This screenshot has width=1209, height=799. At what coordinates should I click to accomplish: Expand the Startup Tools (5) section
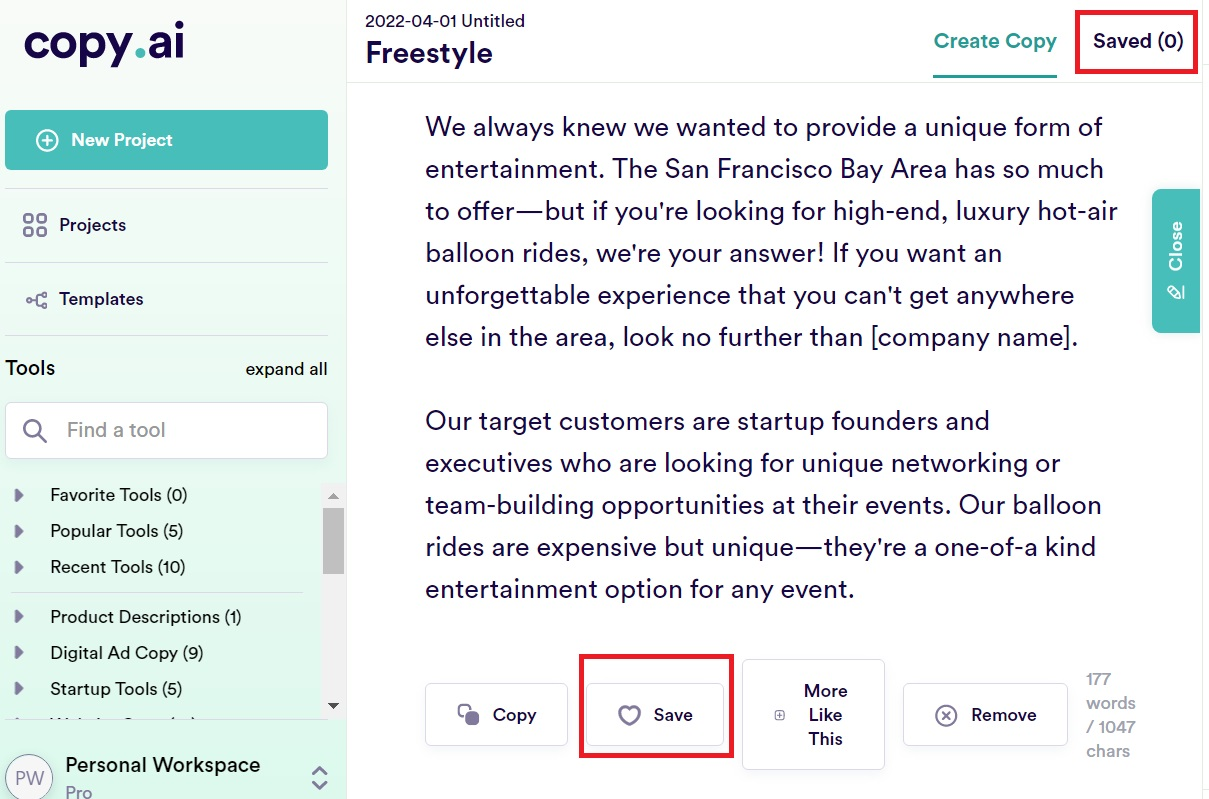coord(19,689)
